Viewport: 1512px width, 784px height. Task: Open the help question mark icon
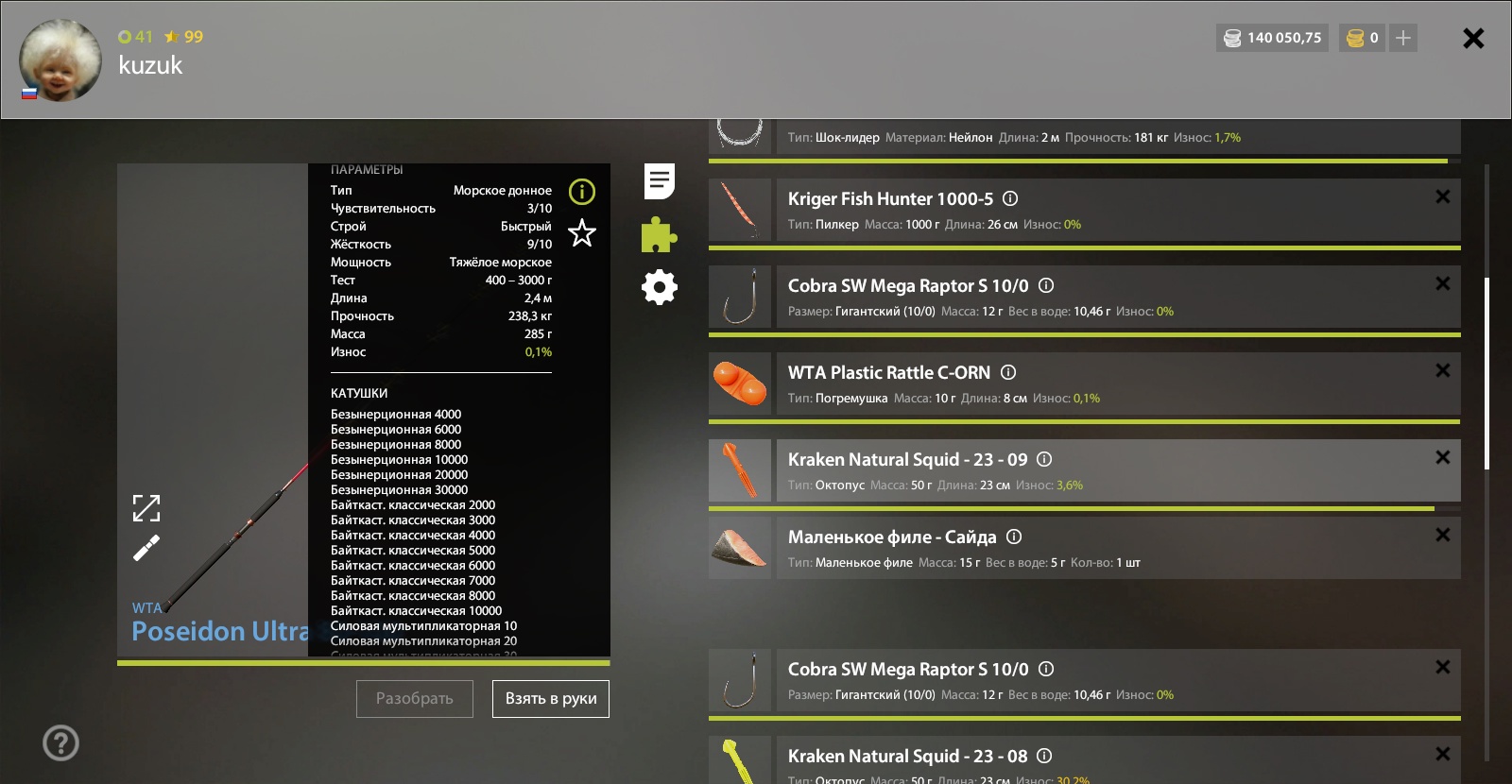(60, 742)
